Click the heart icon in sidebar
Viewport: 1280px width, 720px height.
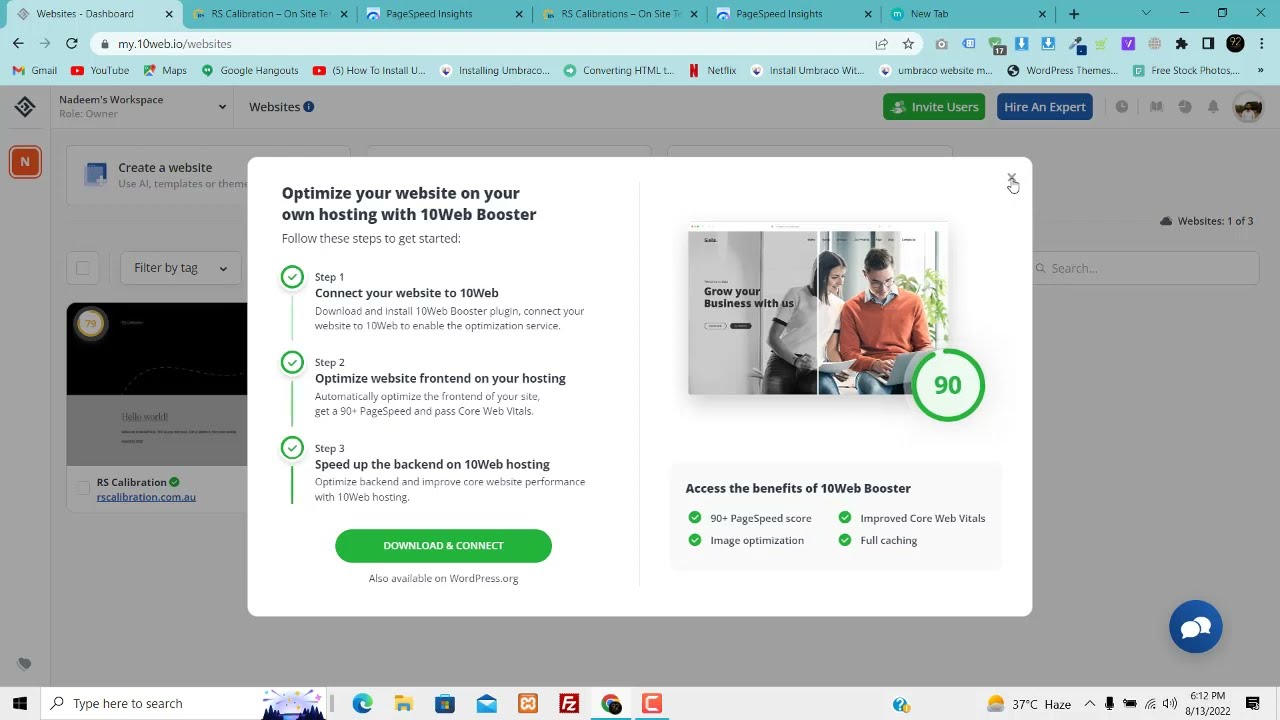(25, 664)
